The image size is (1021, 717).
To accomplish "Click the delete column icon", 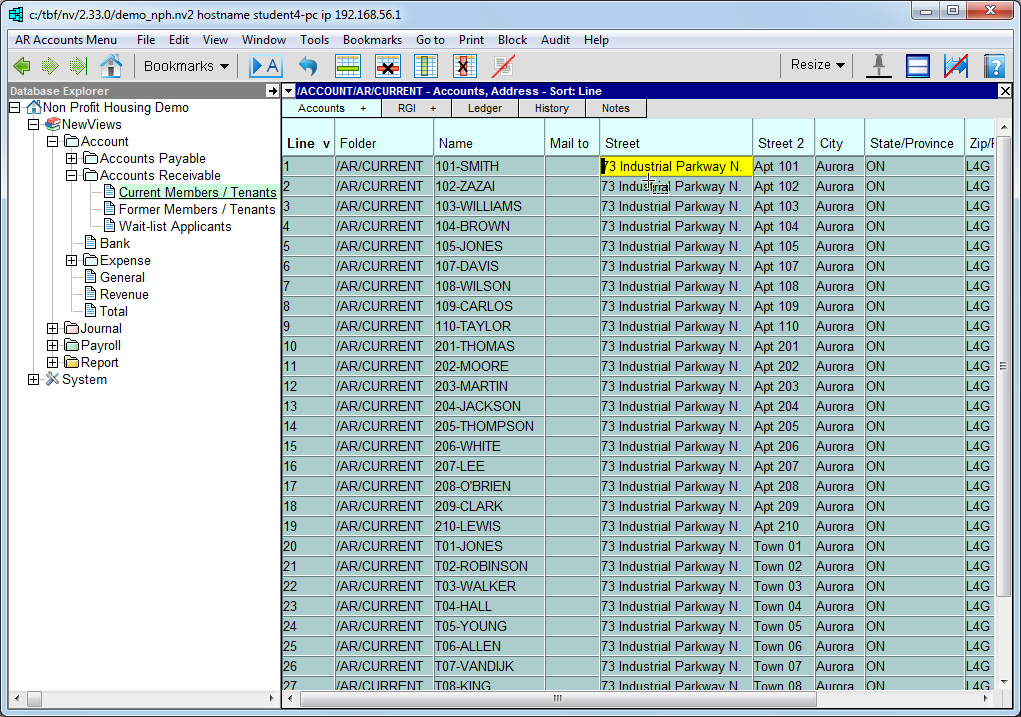I will [463, 67].
